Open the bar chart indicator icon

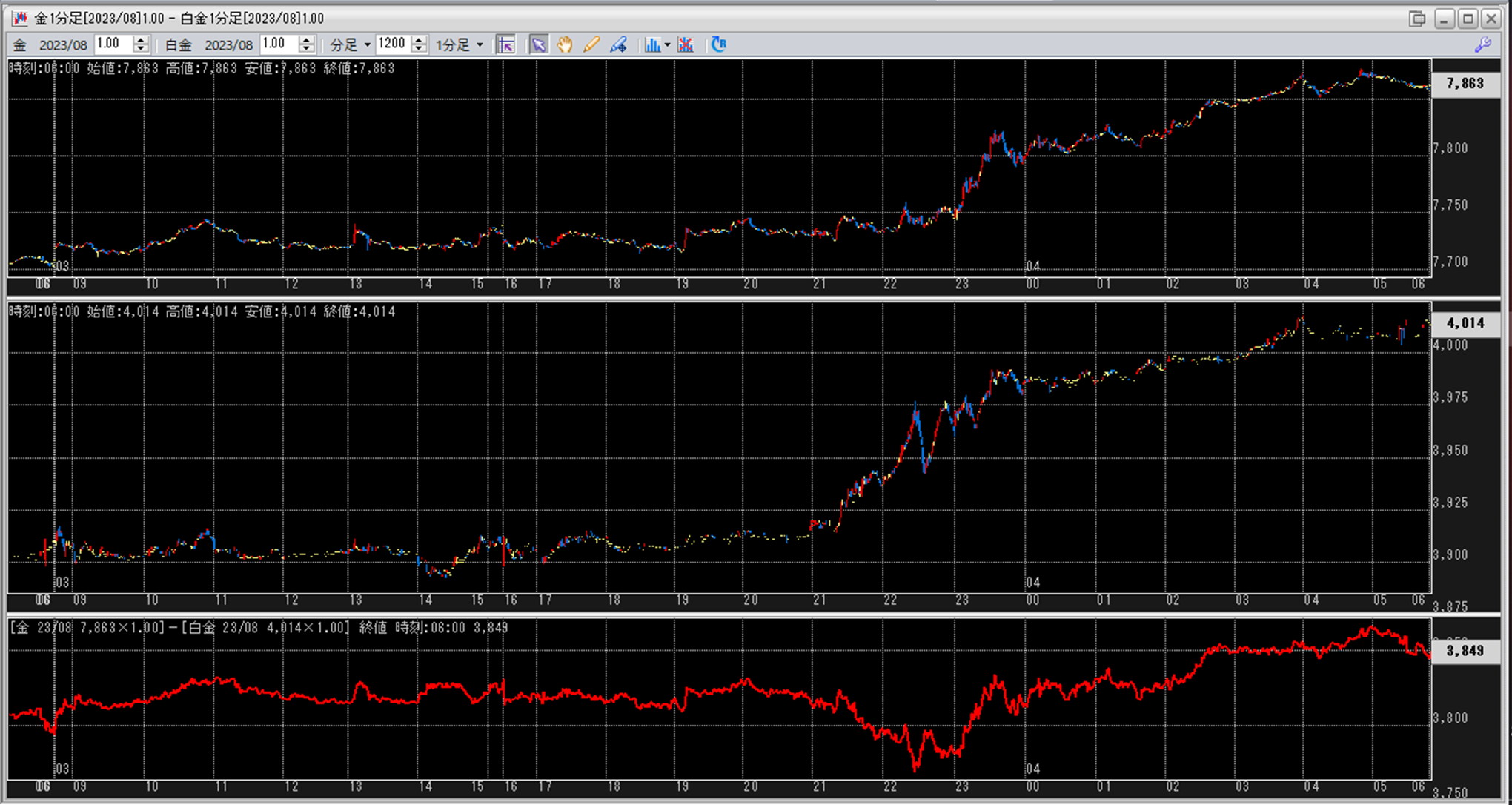tap(651, 44)
